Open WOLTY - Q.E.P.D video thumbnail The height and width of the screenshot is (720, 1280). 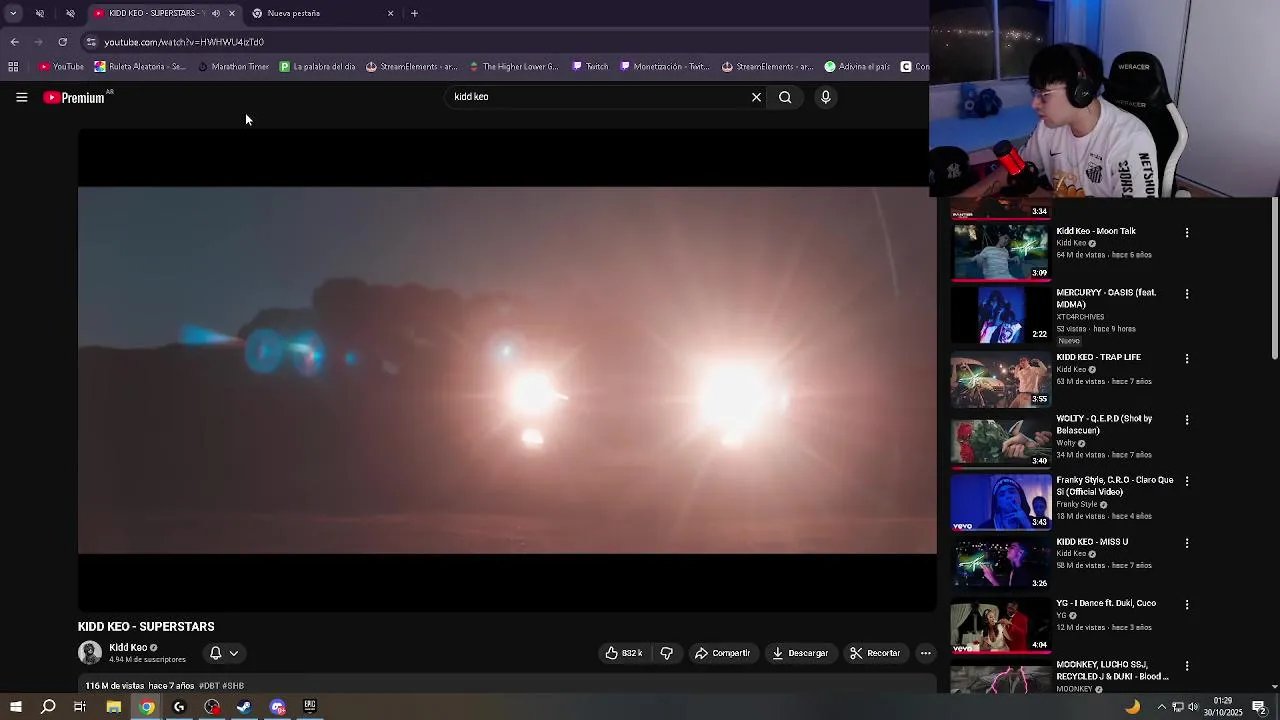[x=1000, y=440]
